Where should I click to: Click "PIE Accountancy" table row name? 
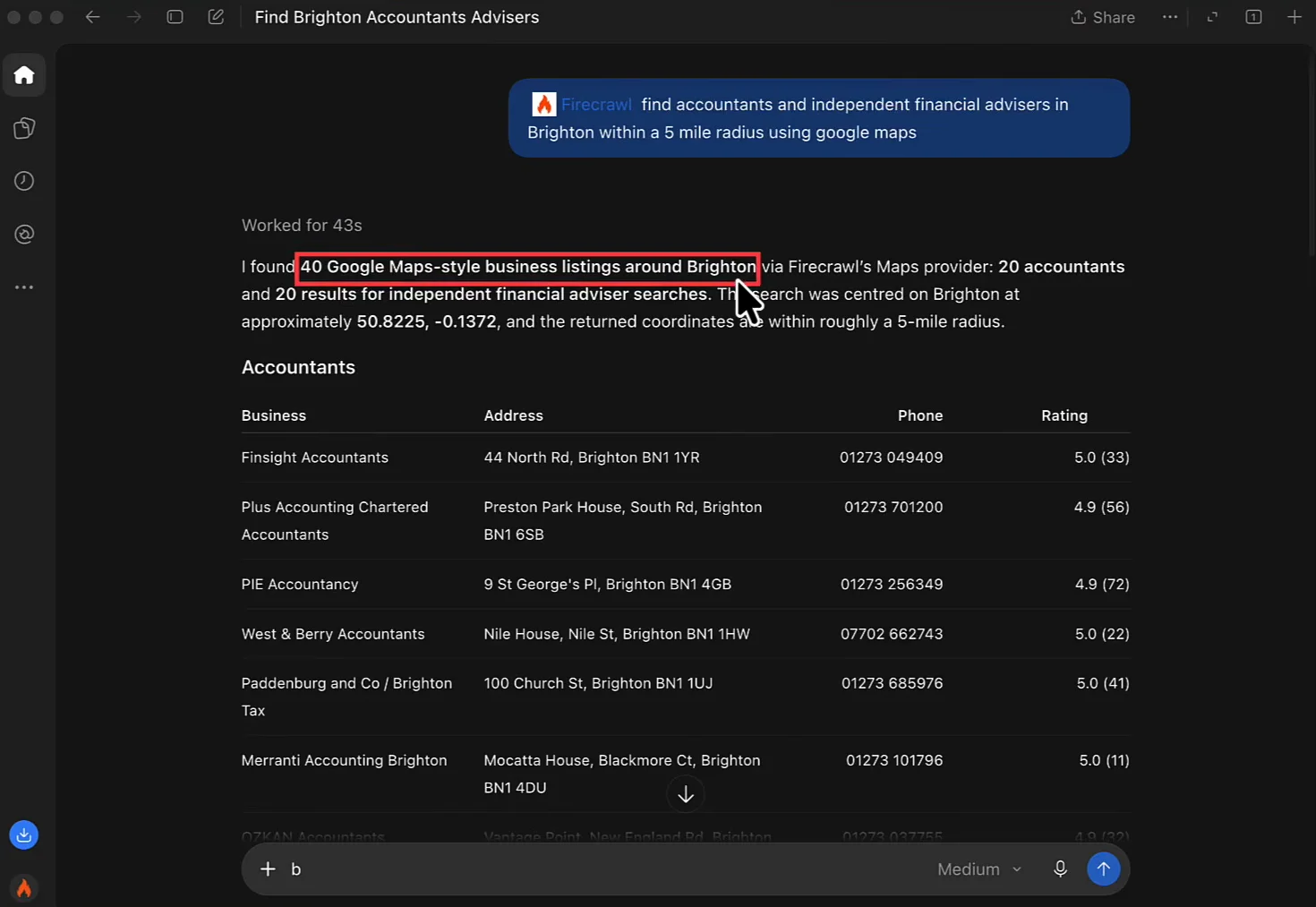(300, 584)
